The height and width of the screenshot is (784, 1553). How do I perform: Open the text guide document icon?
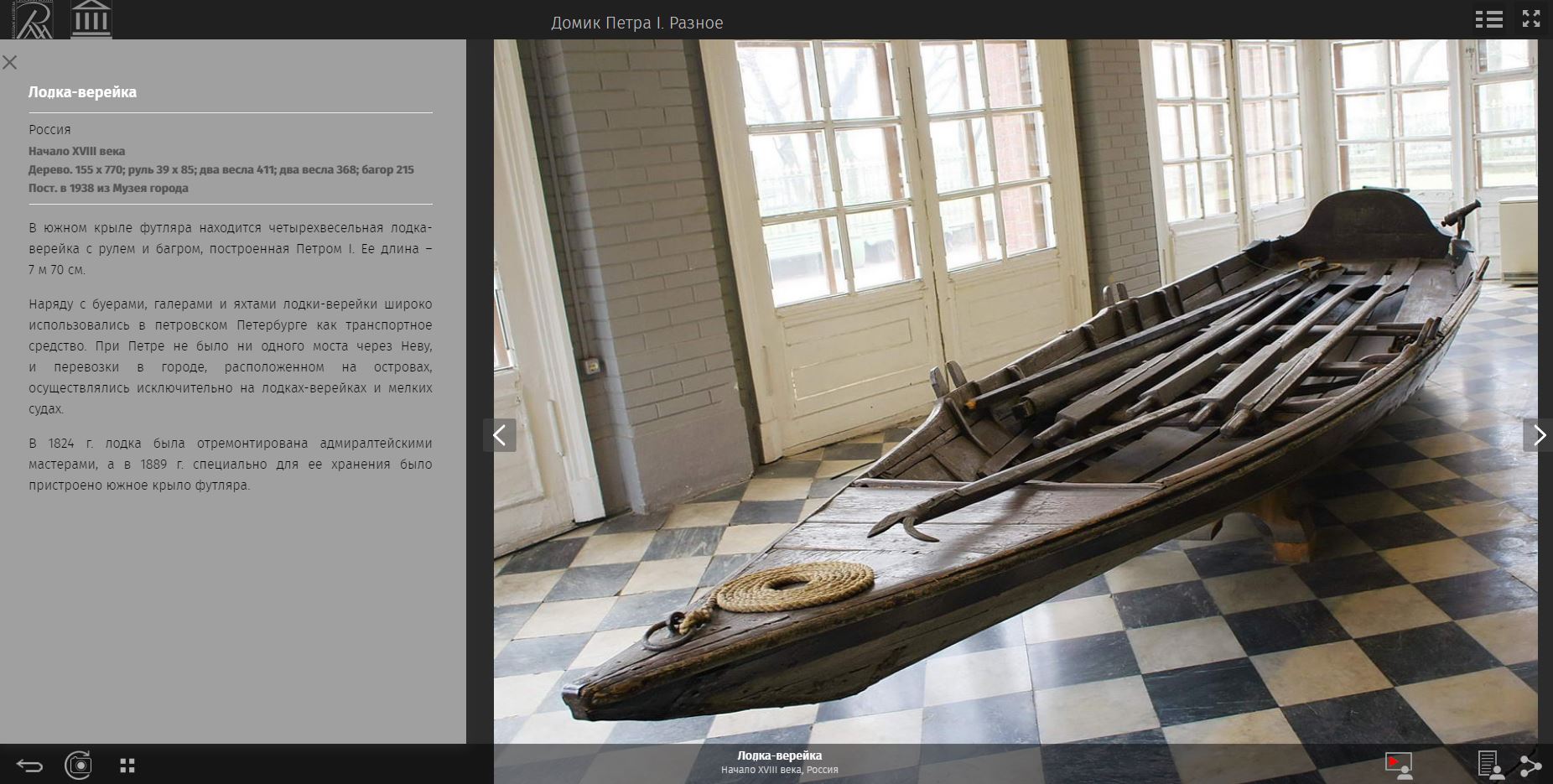(x=1489, y=765)
